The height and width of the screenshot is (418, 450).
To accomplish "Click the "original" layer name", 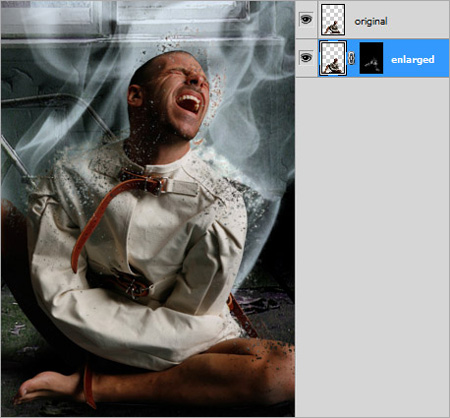I will 371,22.
